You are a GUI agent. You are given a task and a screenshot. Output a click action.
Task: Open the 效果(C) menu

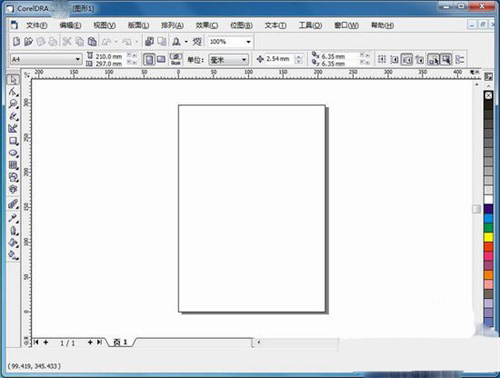click(207, 25)
